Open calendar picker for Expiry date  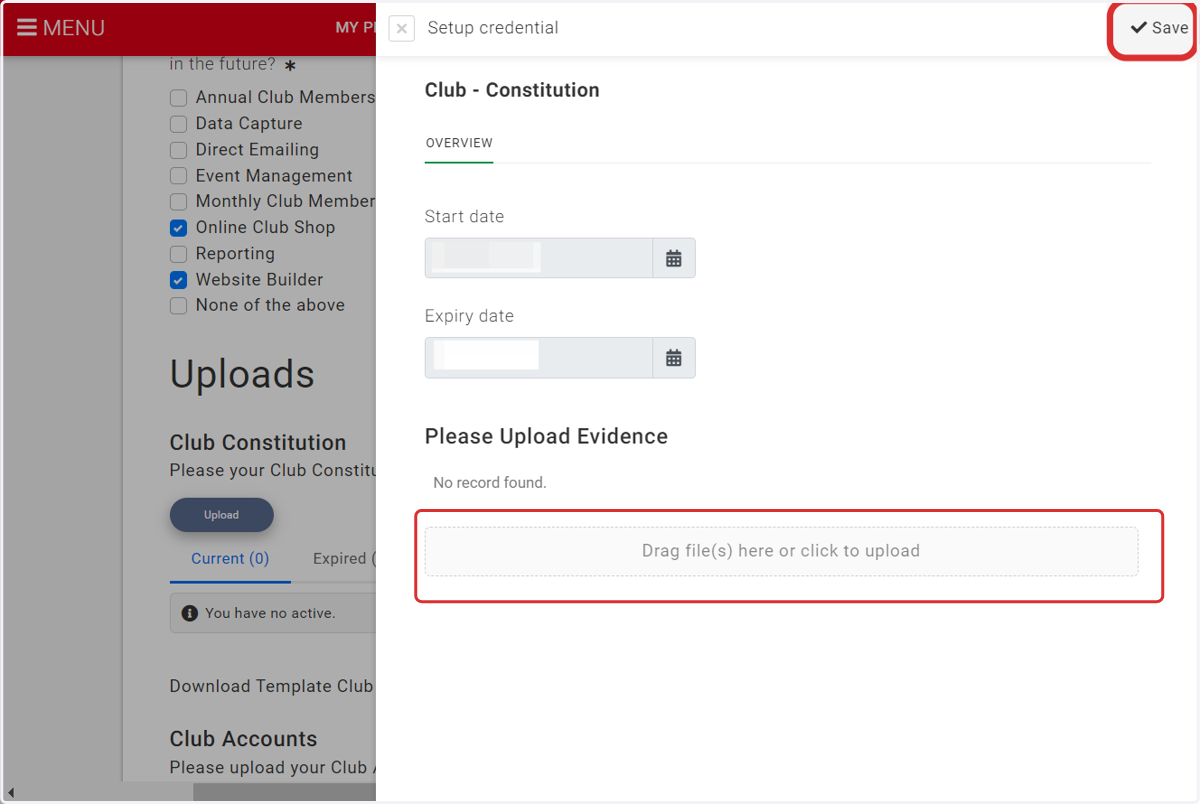pos(674,358)
